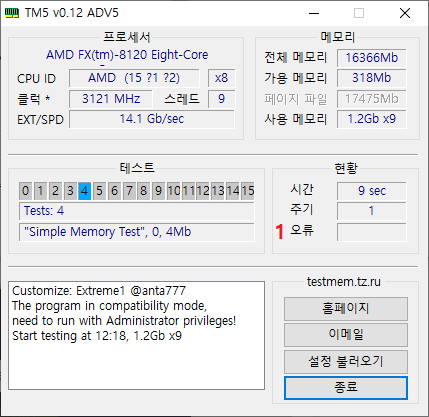Click the used memory value 1.2Gb x9
The image size is (429, 417).
coord(372,119)
